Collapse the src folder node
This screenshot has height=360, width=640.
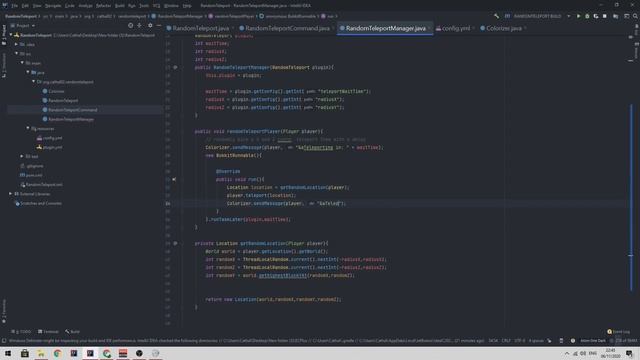(17, 53)
